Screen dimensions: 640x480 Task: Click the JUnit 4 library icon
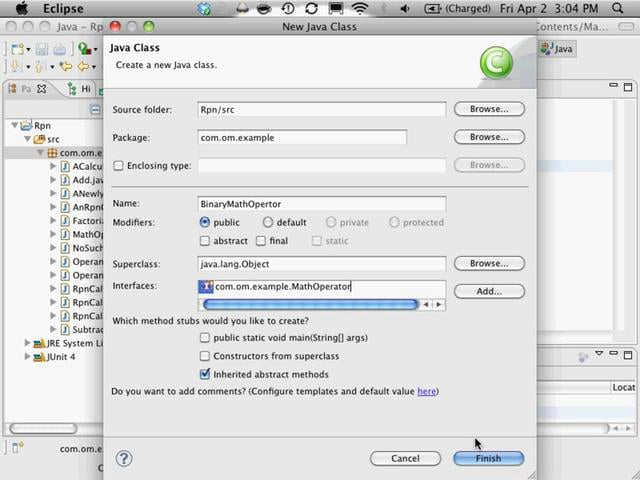click(39, 357)
